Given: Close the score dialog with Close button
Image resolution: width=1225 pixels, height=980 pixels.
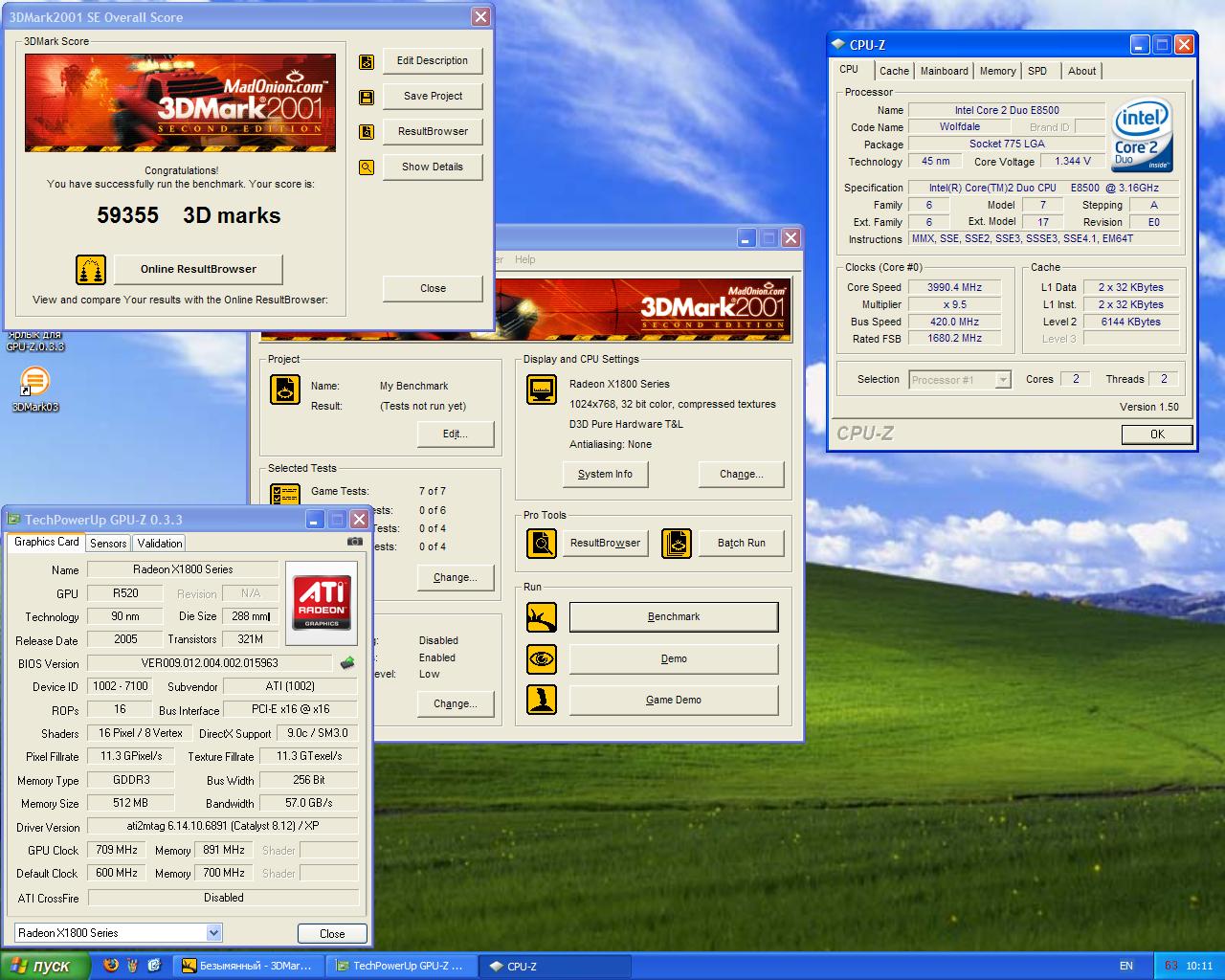Looking at the screenshot, I should (x=433, y=288).
